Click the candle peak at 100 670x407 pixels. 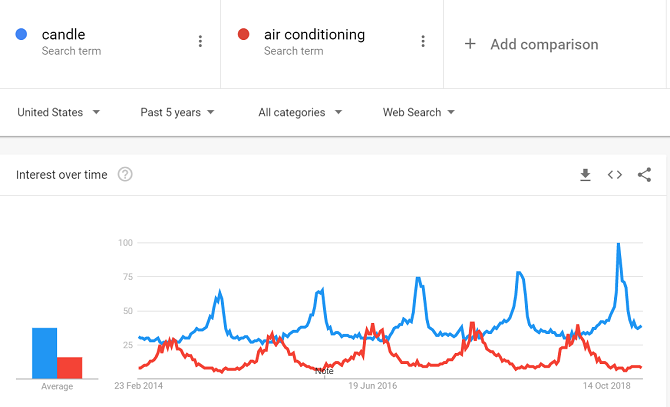point(618,243)
